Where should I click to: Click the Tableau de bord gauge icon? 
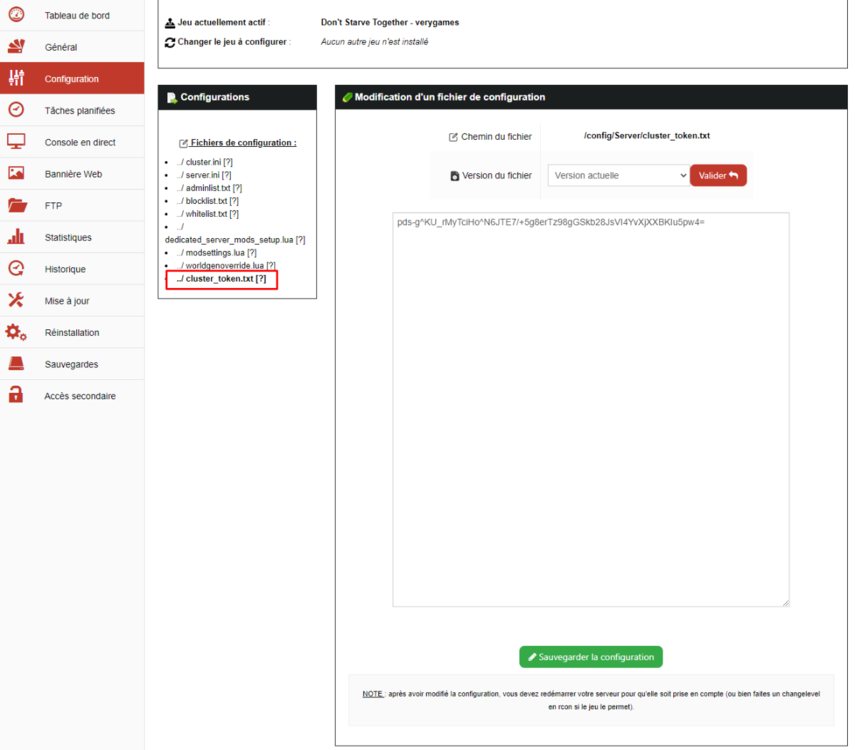pos(16,15)
